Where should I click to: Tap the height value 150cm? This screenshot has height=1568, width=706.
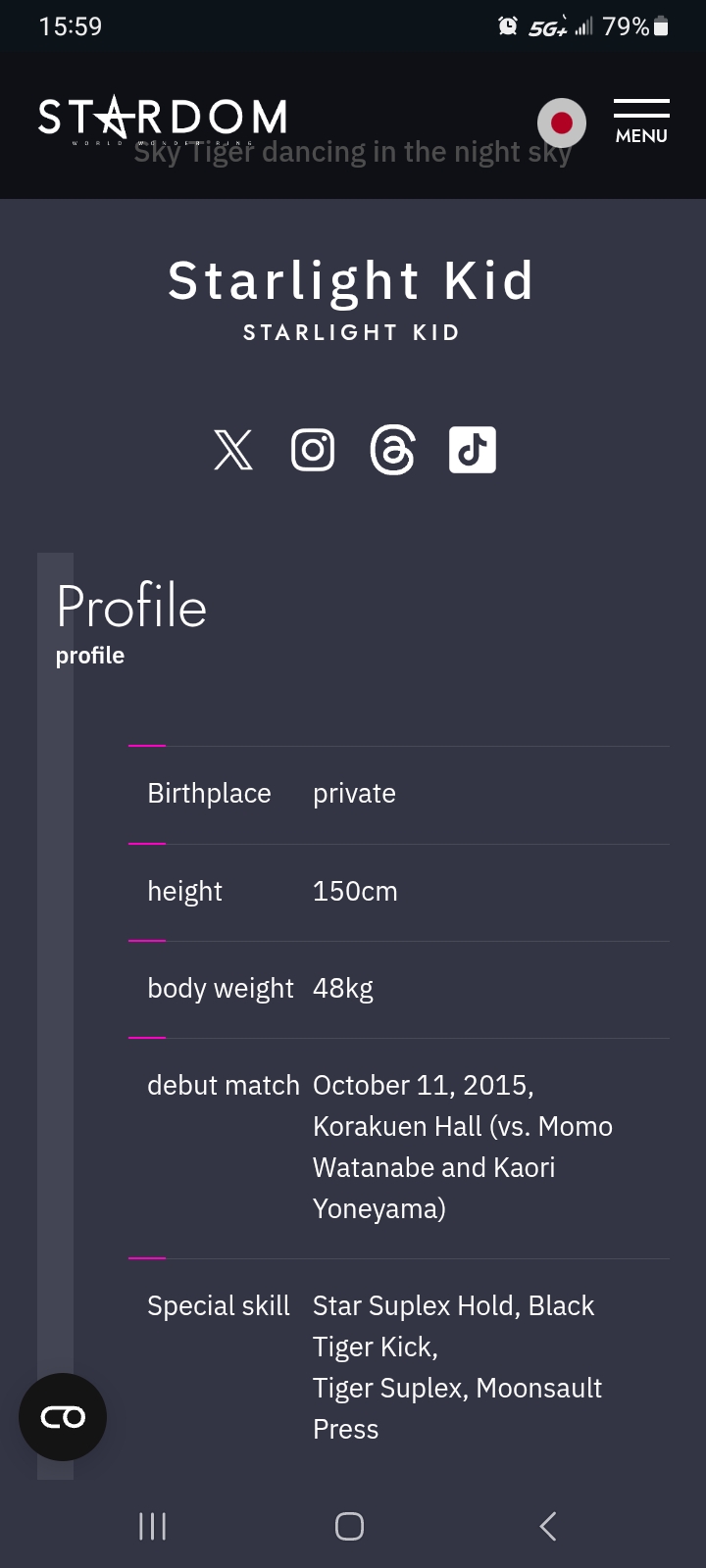click(355, 891)
